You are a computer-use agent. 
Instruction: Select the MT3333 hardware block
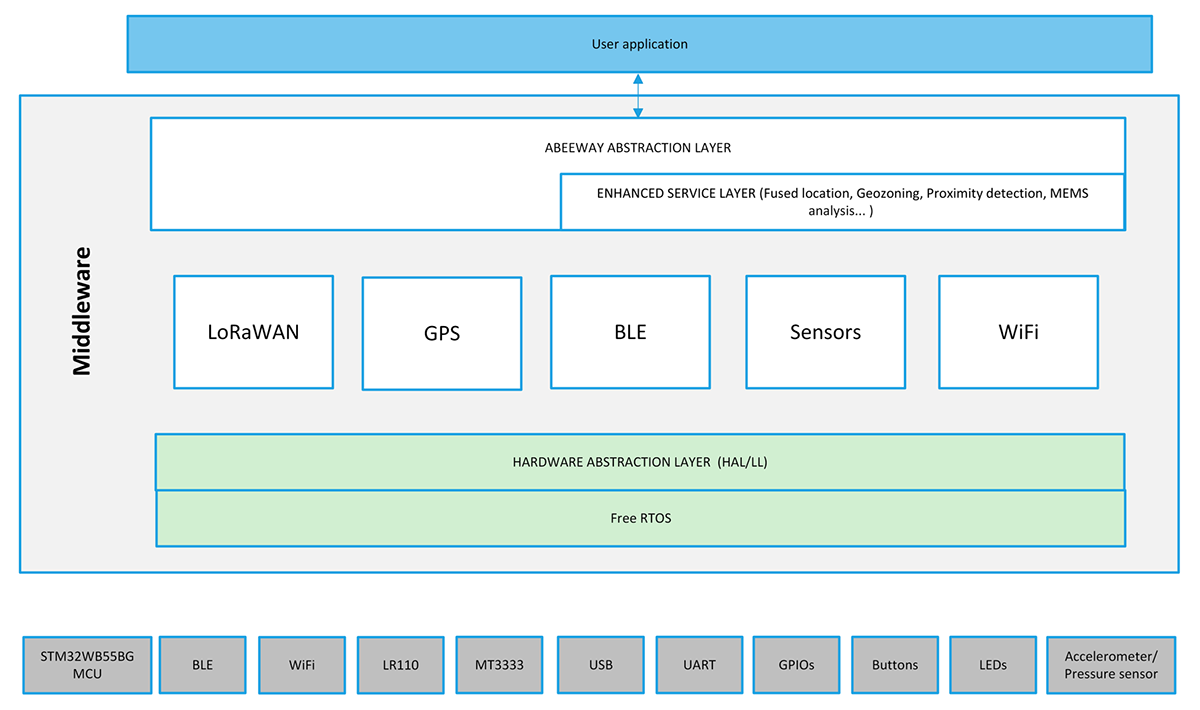[x=499, y=664]
